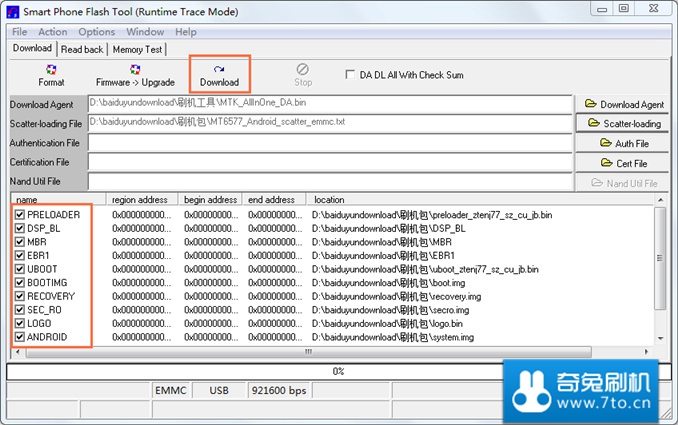
Task: Select the logo.bin location cell
Action: [387, 323]
